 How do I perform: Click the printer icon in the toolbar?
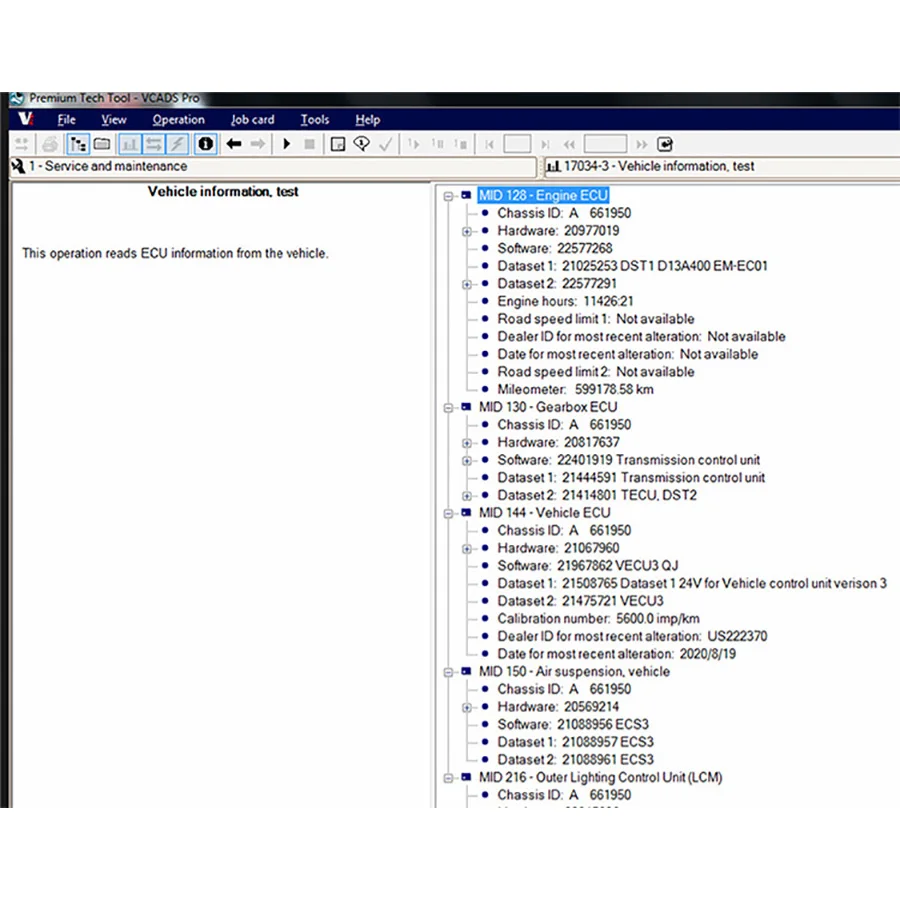coord(51,143)
